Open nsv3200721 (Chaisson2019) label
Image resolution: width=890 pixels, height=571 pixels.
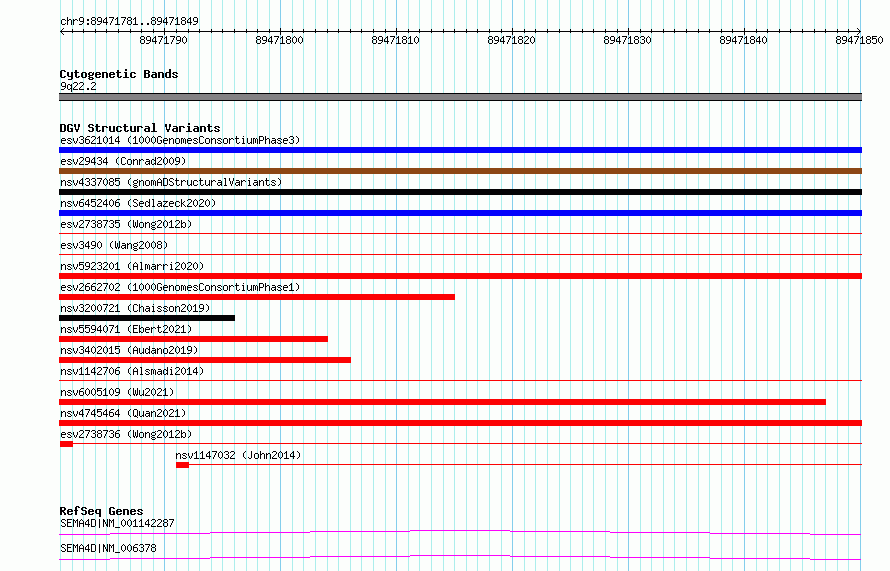(135, 308)
